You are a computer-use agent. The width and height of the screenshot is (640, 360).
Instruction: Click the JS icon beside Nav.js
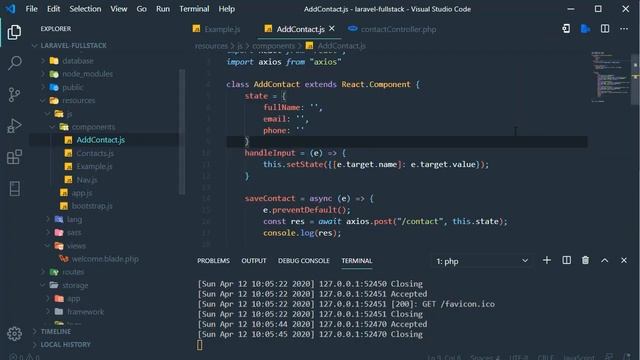coord(68,180)
